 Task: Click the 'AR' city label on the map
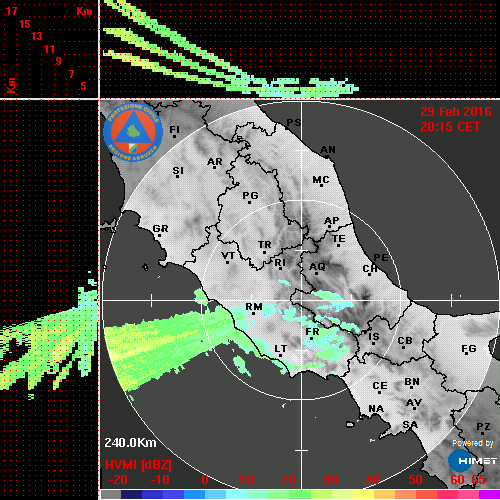click(215, 162)
